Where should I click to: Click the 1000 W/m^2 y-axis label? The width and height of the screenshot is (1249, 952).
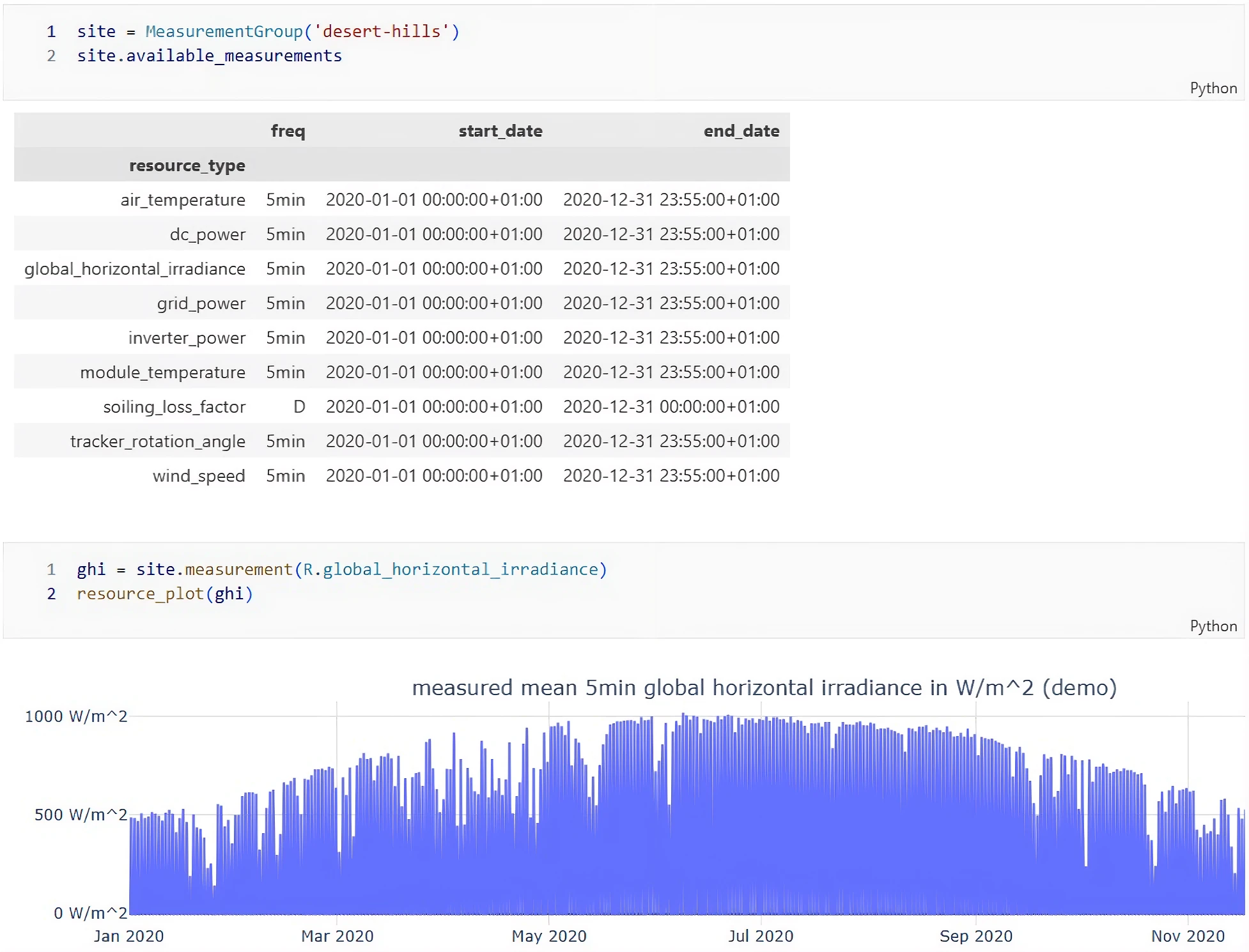point(75,716)
